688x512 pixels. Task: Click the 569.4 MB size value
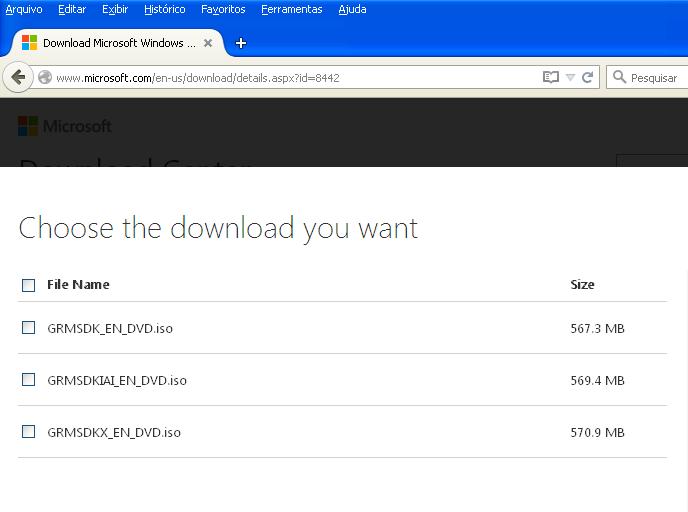[x=597, y=380]
